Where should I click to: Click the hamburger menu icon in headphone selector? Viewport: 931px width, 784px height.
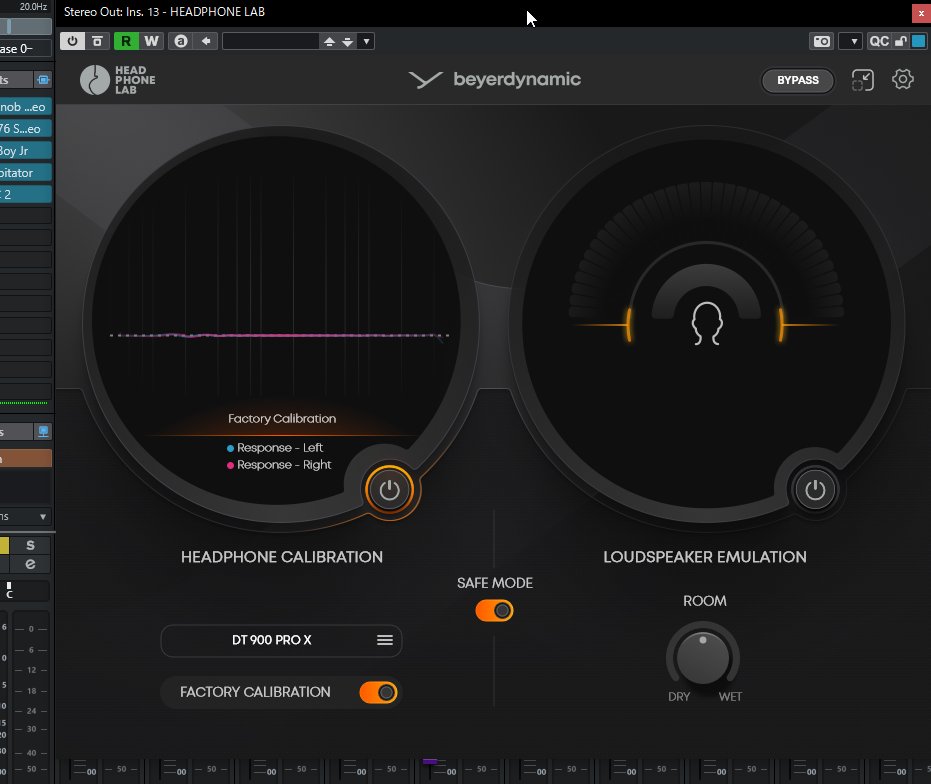[x=385, y=640]
